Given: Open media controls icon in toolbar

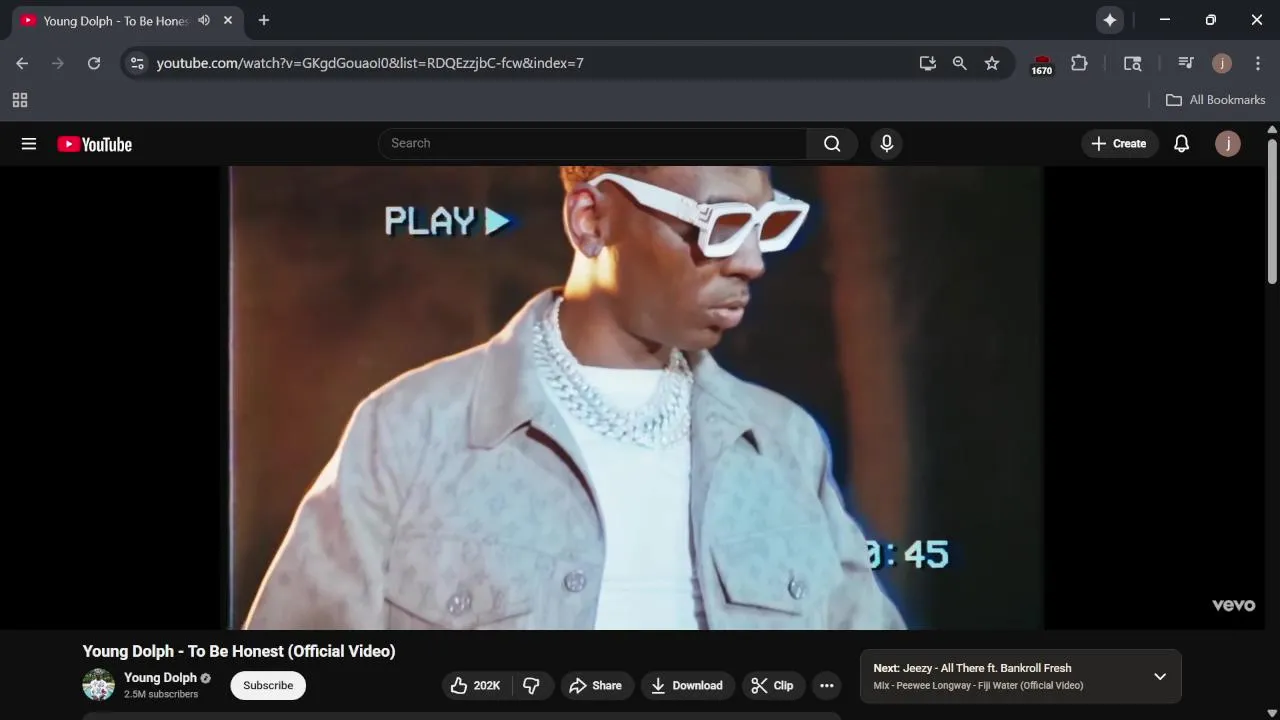Looking at the screenshot, I should (1186, 63).
